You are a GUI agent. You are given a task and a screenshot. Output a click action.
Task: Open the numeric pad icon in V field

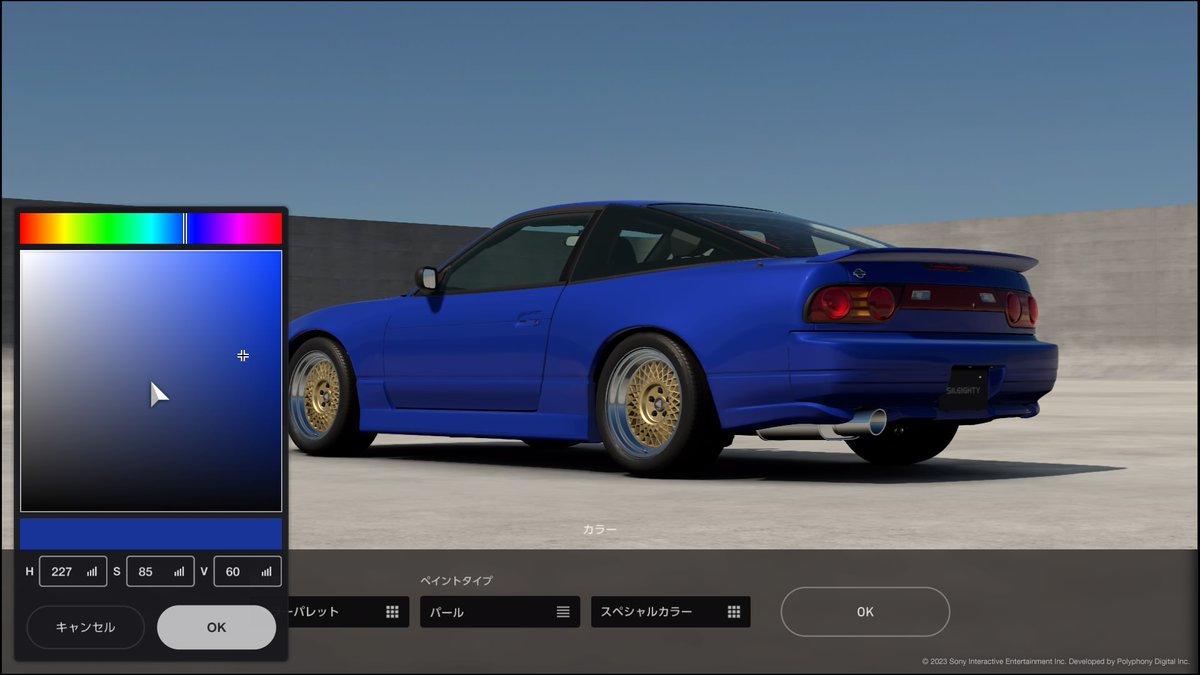tap(266, 572)
